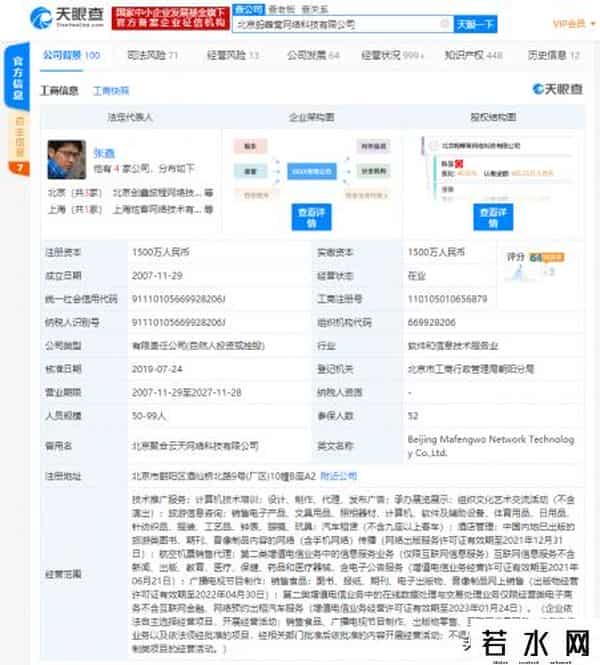Select the credit code 91110105669928206J beside 统一社会信用代码

179,299
